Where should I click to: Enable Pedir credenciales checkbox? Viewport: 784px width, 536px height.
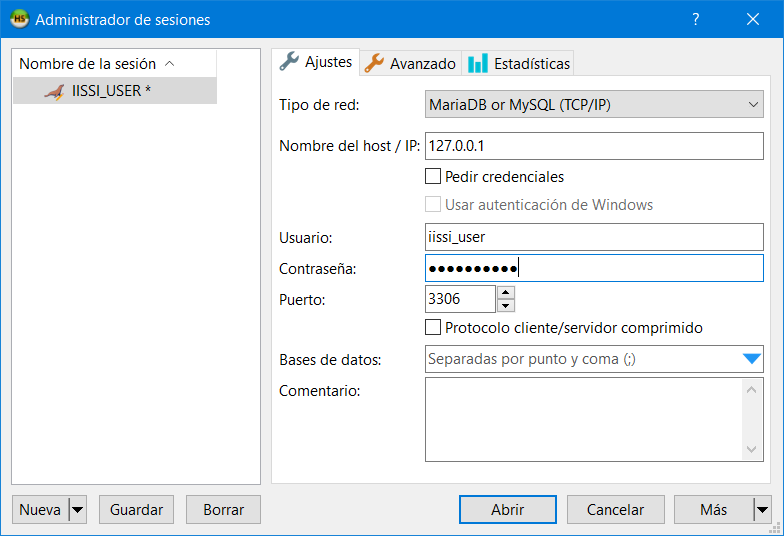(x=433, y=176)
